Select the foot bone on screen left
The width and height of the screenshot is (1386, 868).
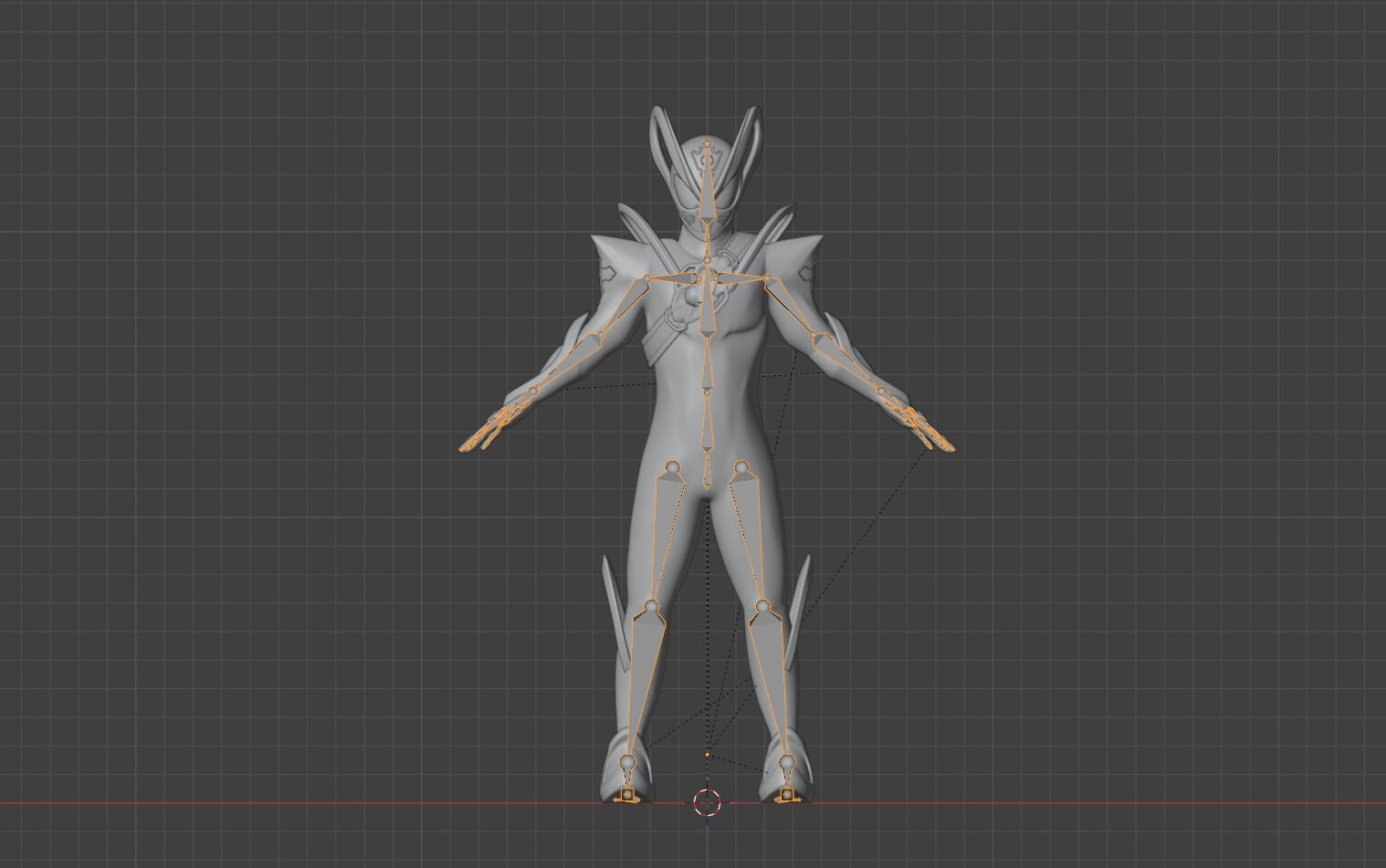pos(626,776)
